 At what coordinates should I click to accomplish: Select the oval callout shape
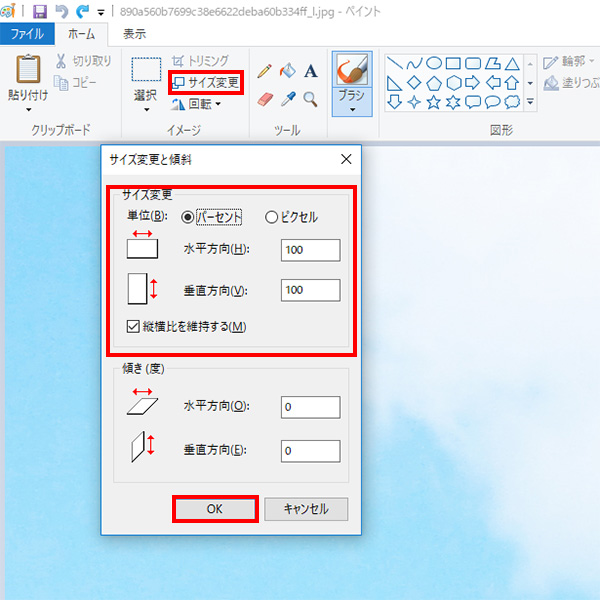click(x=492, y=102)
